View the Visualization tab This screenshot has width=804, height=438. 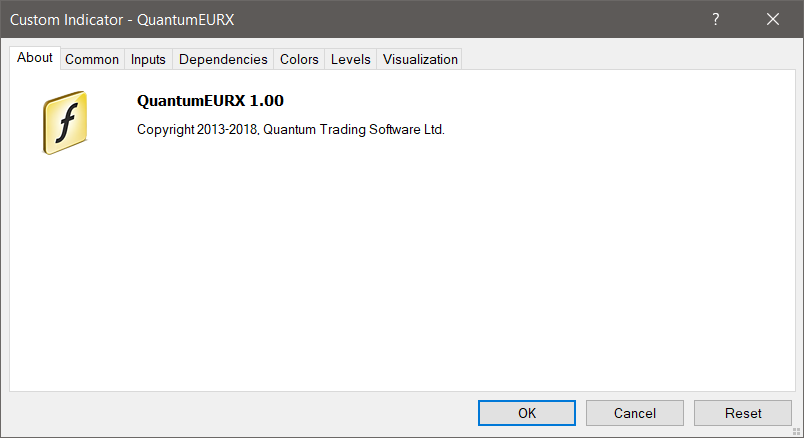[x=420, y=59]
